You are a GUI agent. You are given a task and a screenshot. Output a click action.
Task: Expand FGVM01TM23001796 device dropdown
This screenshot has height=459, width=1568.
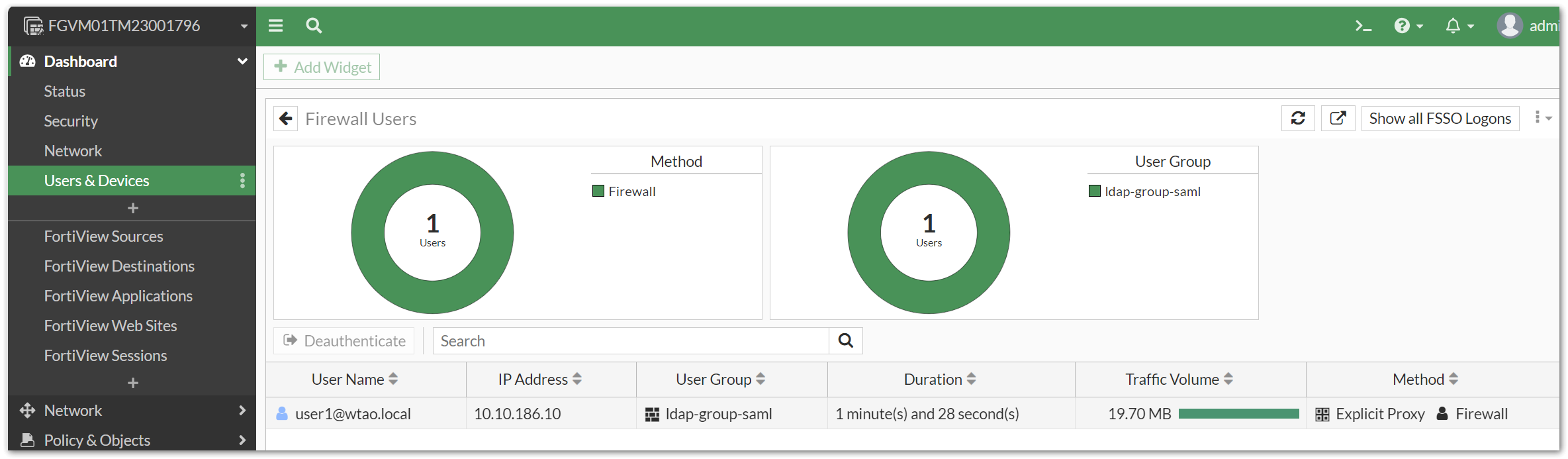pos(244,26)
